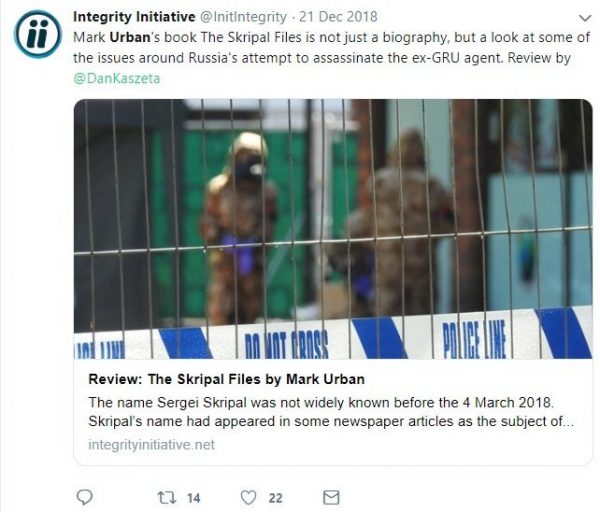Viewport: 600px width, 512px height.
Task: Open the Integrity Initiative account name
Action: tap(134, 17)
